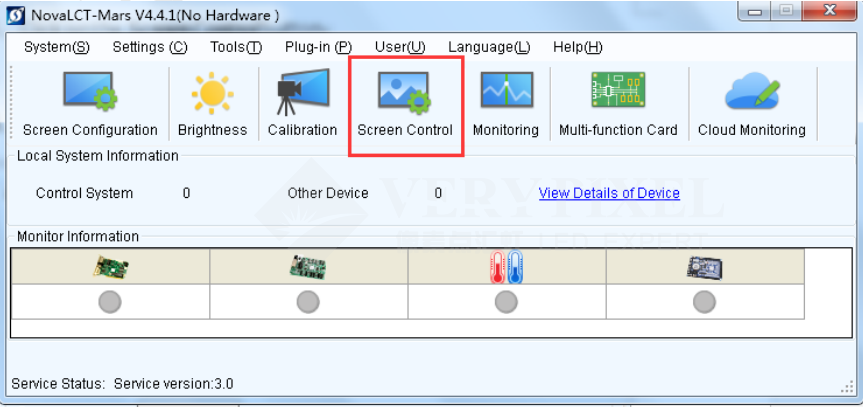Viewport: 863px width, 407px height.
Task: Open the User(U) menu
Action: pyautogui.click(x=400, y=47)
